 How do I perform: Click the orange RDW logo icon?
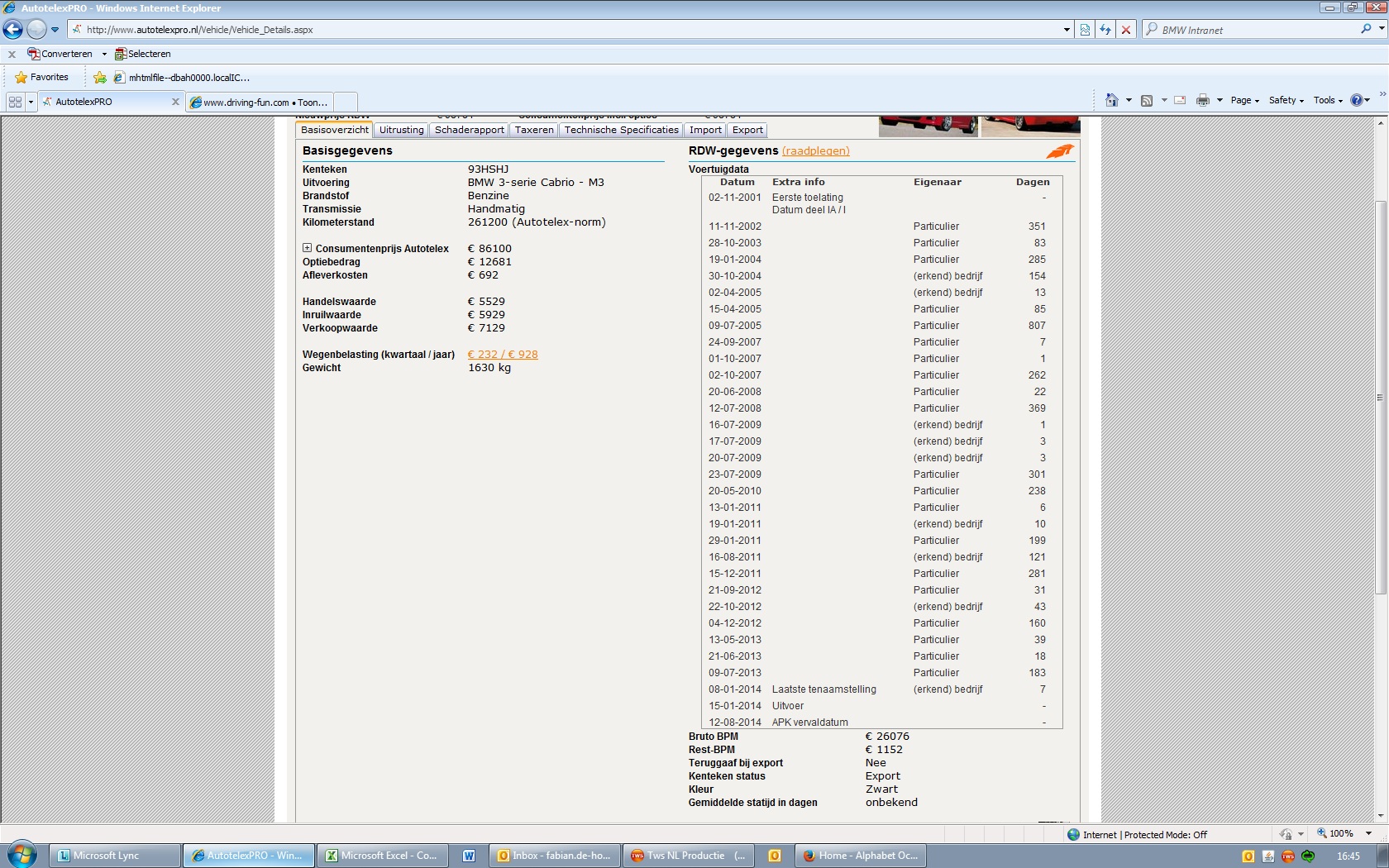click(1059, 151)
